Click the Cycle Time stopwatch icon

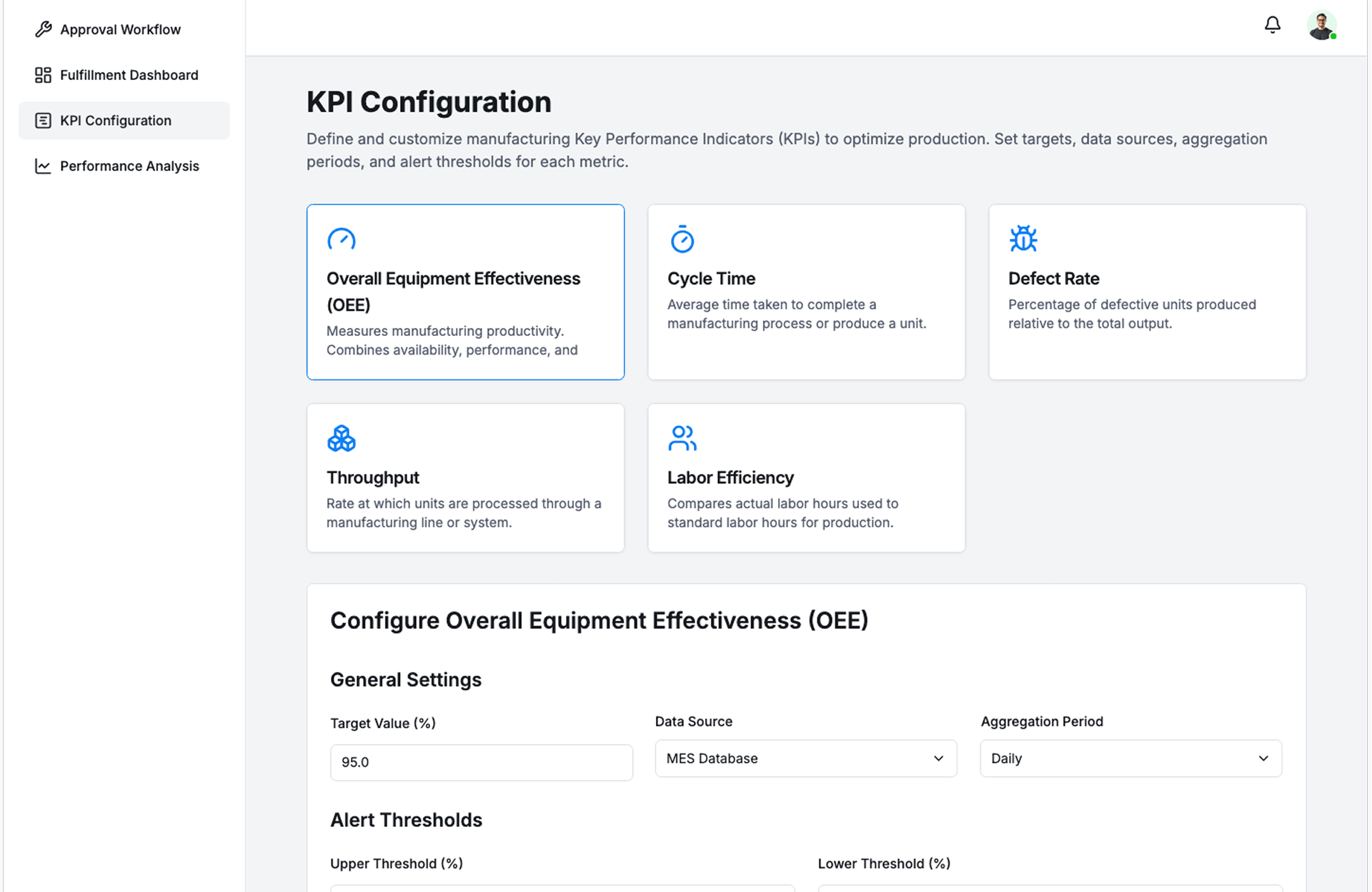tap(682, 239)
